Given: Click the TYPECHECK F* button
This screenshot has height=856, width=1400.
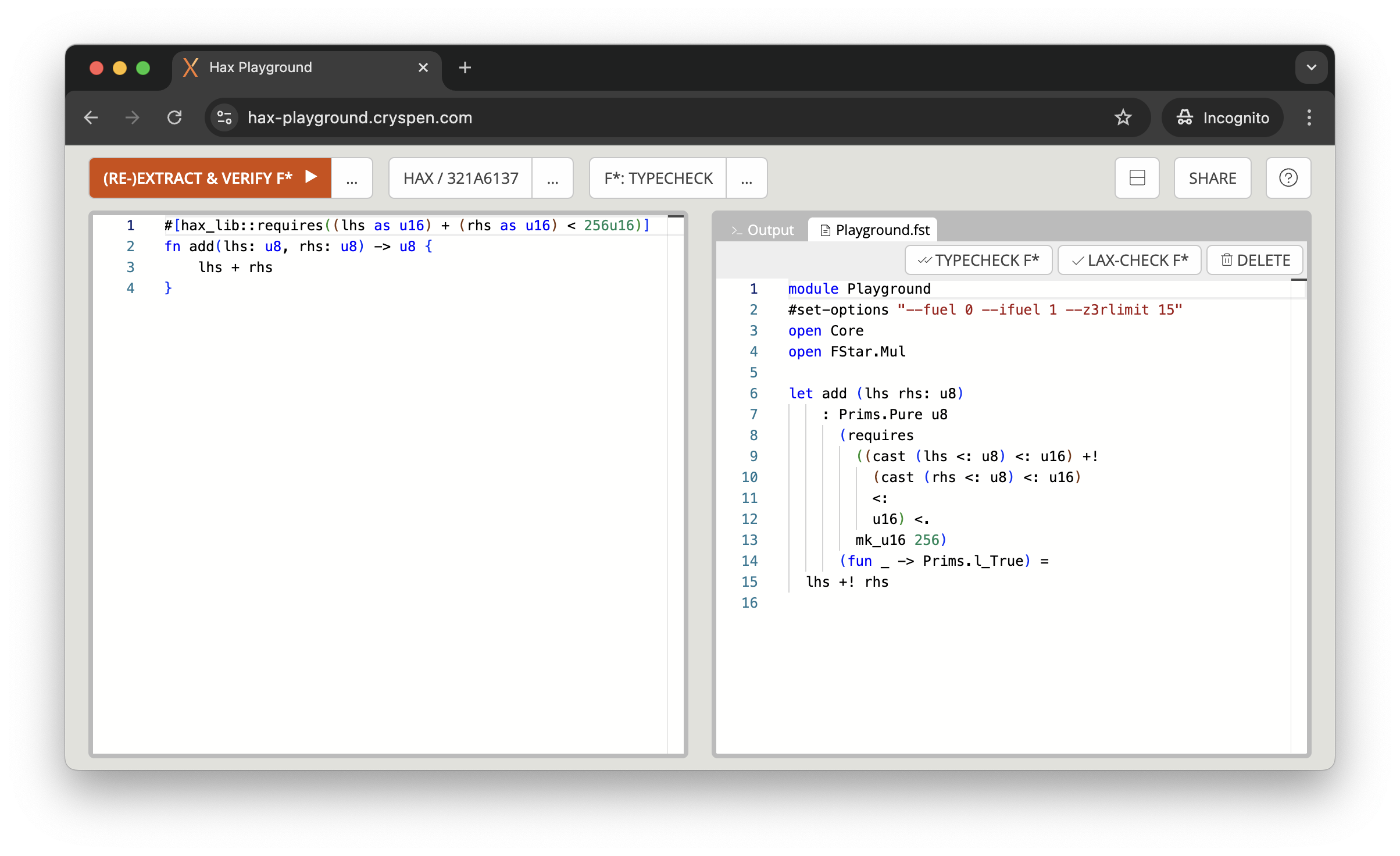Looking at the screenshot, I should [978, 260].
